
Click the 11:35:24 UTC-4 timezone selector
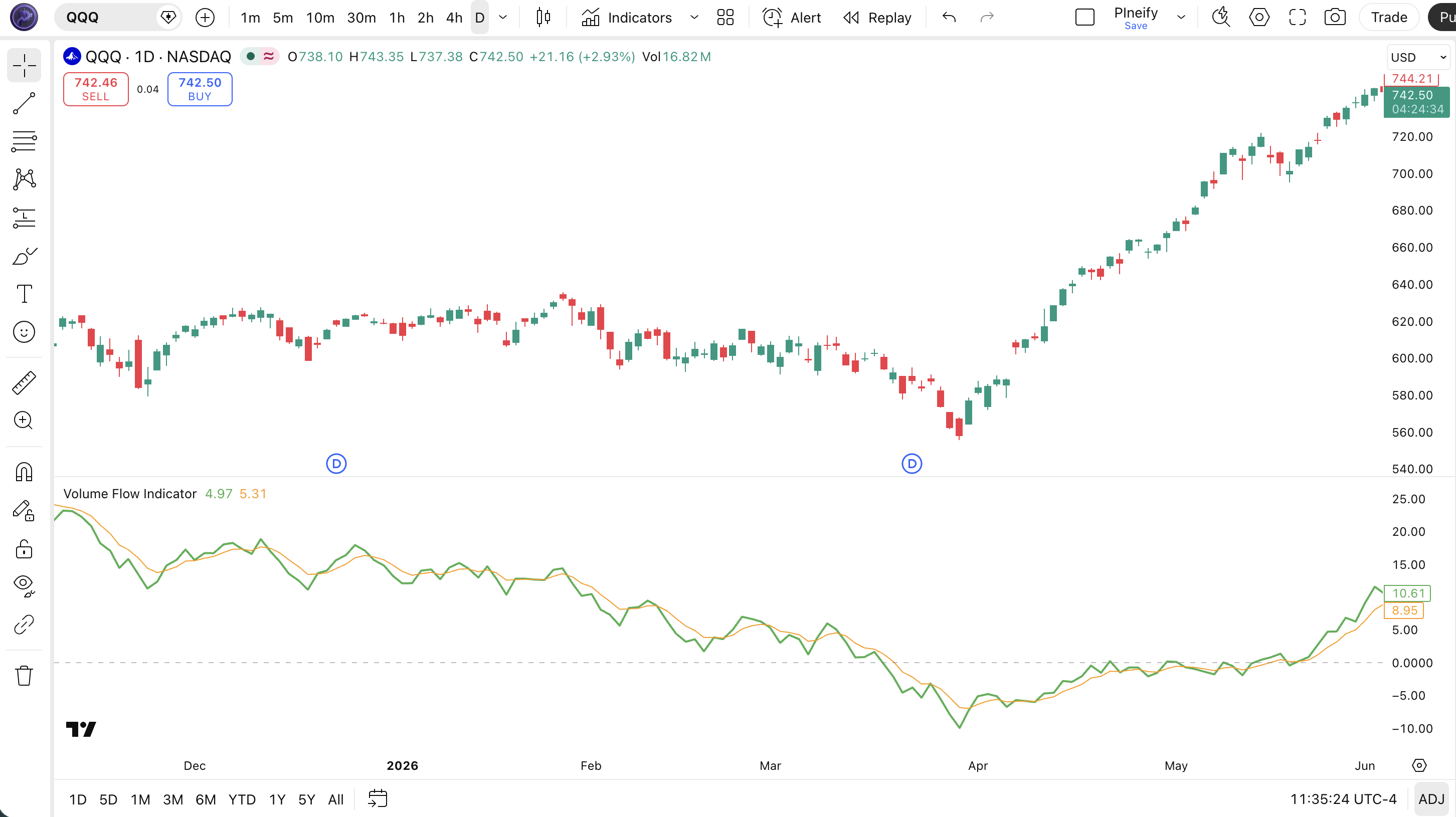(1343, 799)
